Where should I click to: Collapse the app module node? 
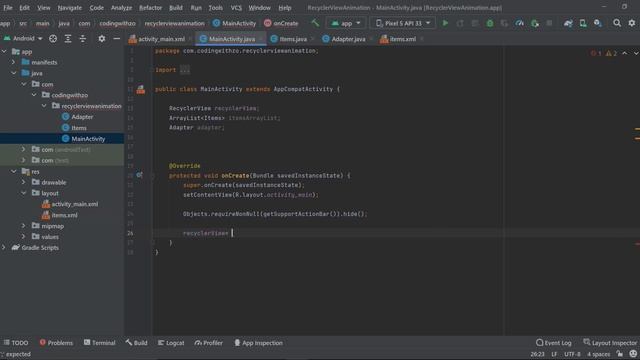pos(4,51)
